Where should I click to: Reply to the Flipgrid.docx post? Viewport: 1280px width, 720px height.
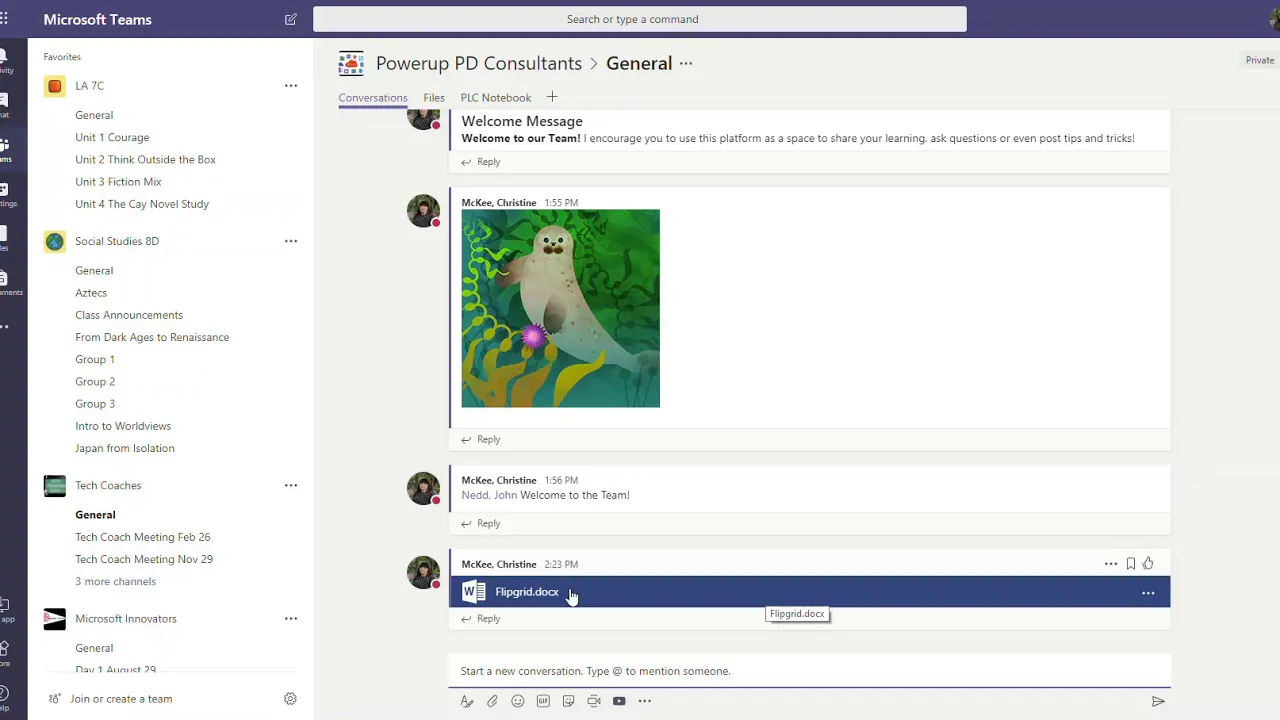click(481, 619)
